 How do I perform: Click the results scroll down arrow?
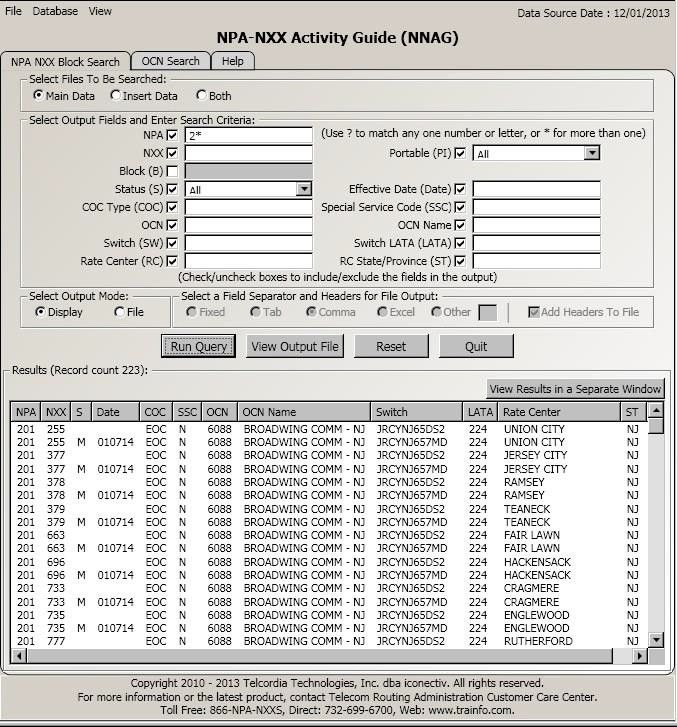(x=656, y=640)
